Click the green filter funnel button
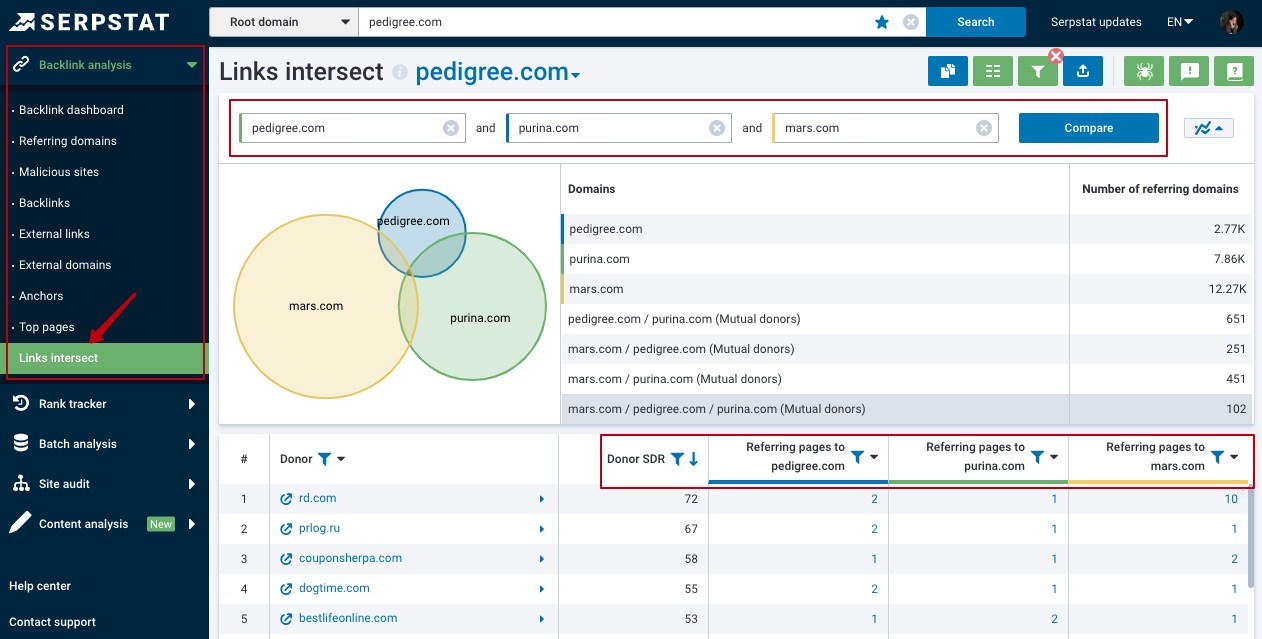1262x639 pixels. click(1038, 71)
